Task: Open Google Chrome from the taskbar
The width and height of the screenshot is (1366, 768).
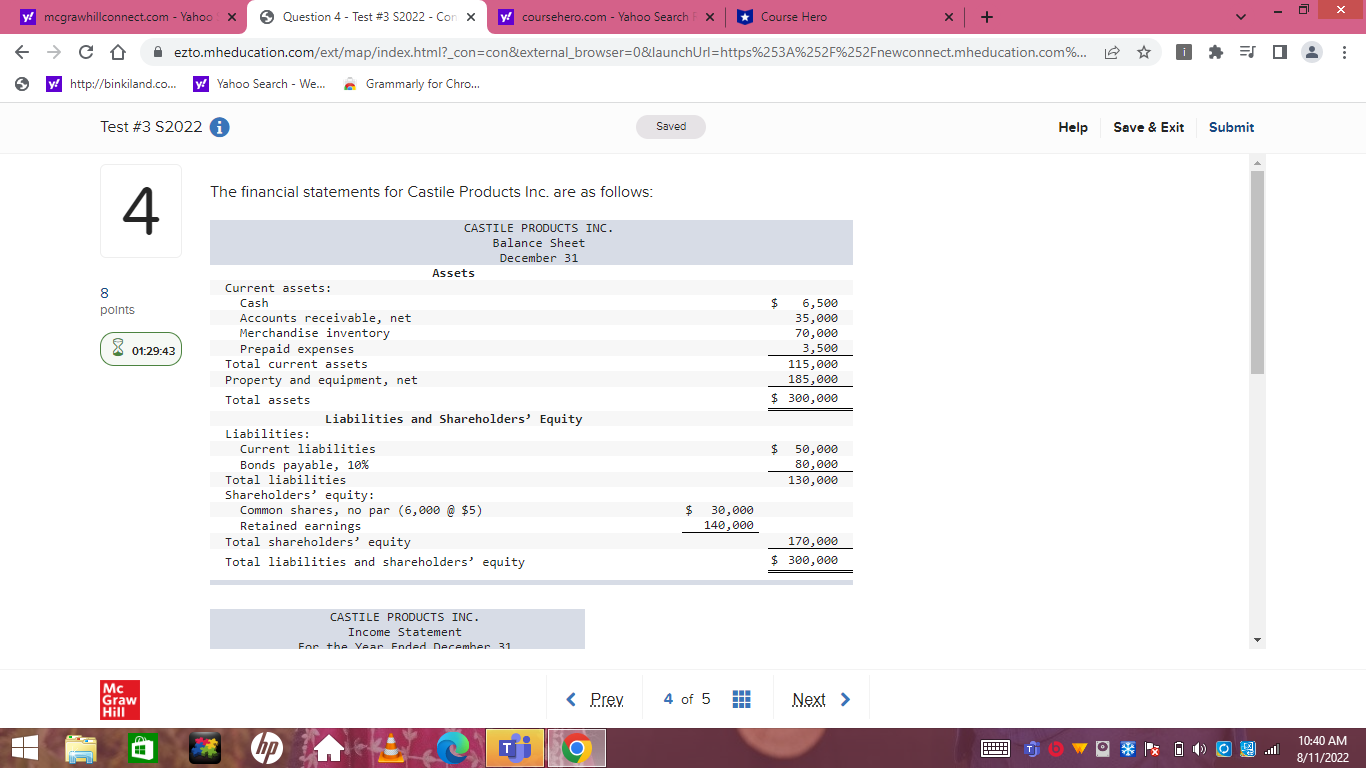Action: coord(576,748)
